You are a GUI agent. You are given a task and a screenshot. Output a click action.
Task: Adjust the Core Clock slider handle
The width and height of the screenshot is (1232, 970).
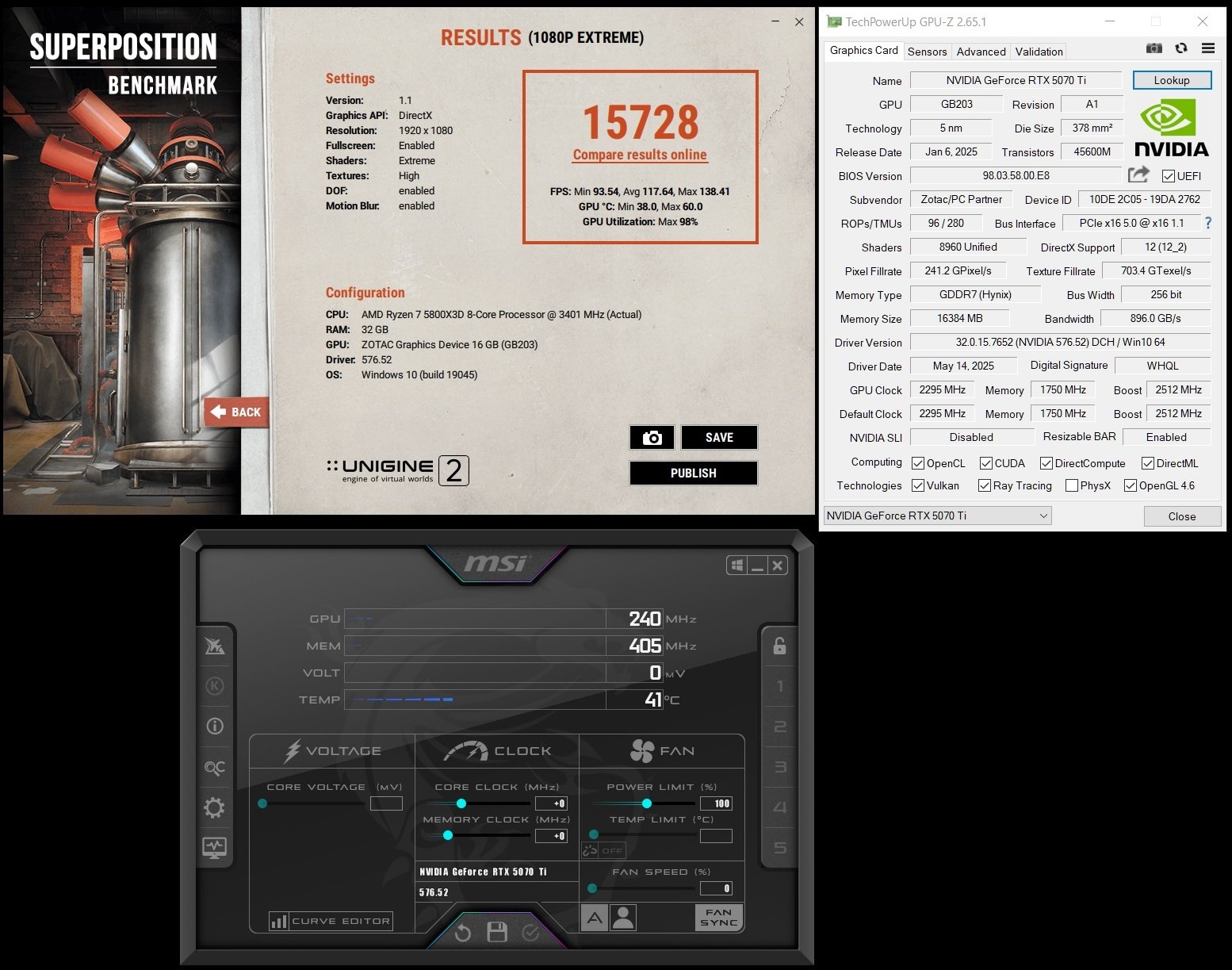[461, 803]
